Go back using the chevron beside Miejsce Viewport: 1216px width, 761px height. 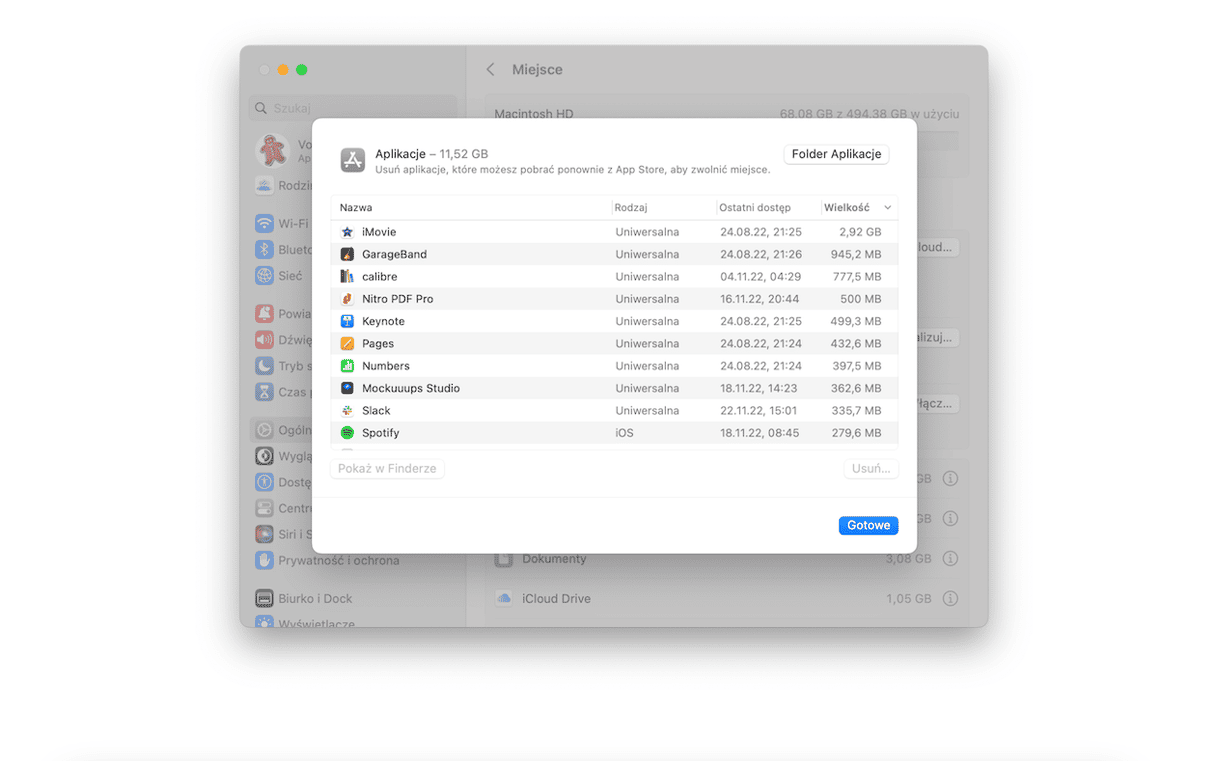pos(490,69)
